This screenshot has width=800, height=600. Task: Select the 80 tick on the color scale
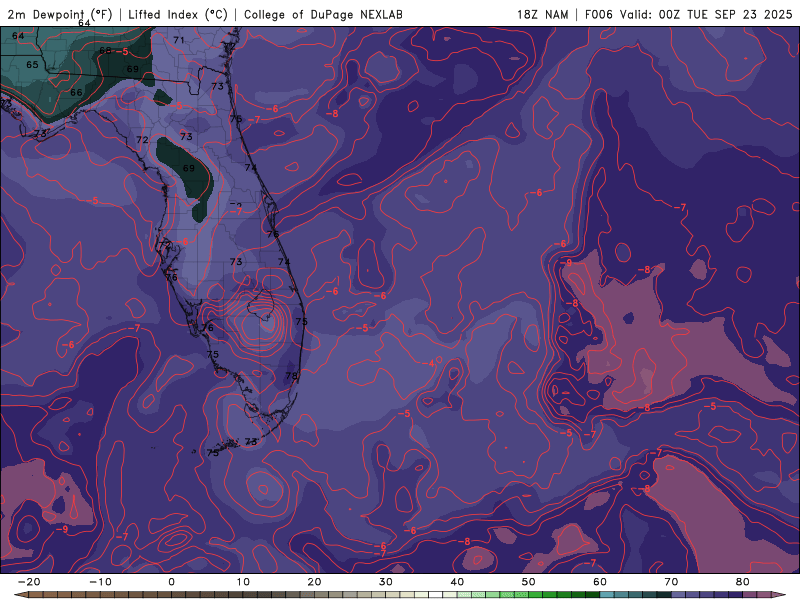tap(743, 582)
